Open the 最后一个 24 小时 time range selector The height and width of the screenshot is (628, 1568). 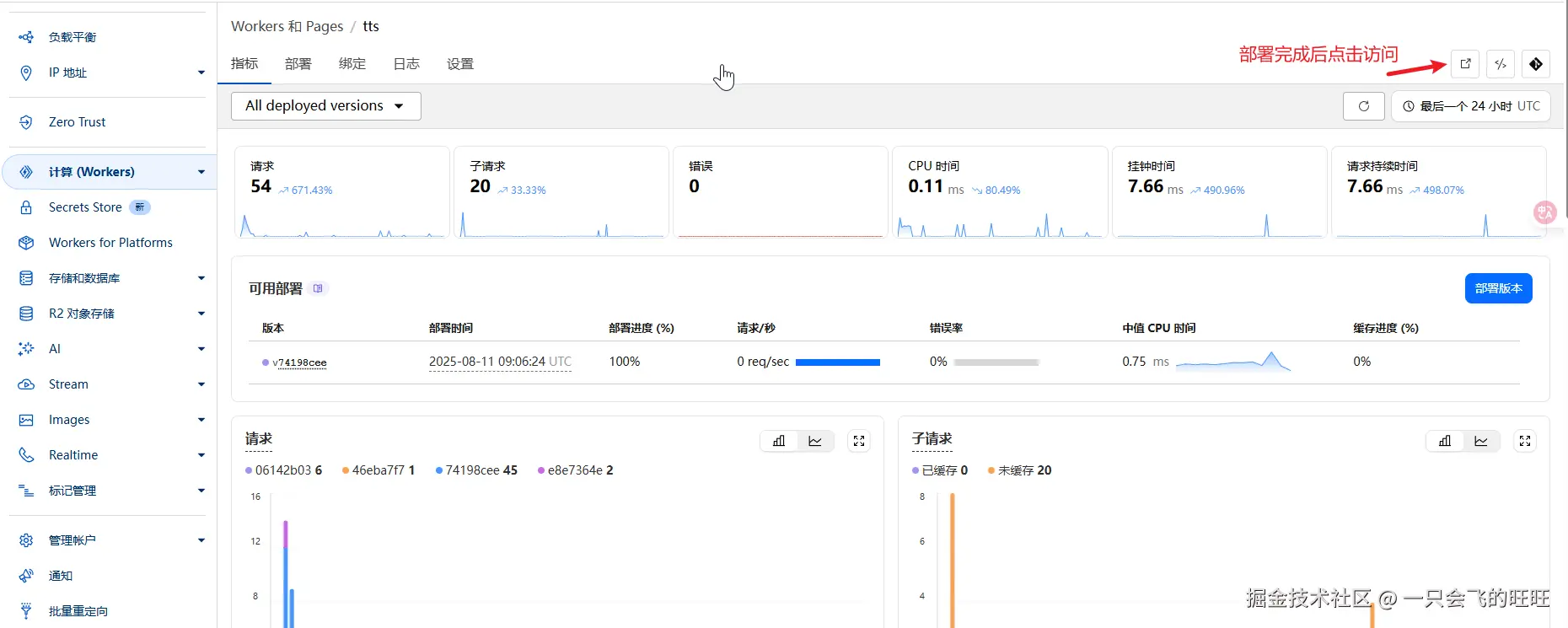(x=1471, y=106)
